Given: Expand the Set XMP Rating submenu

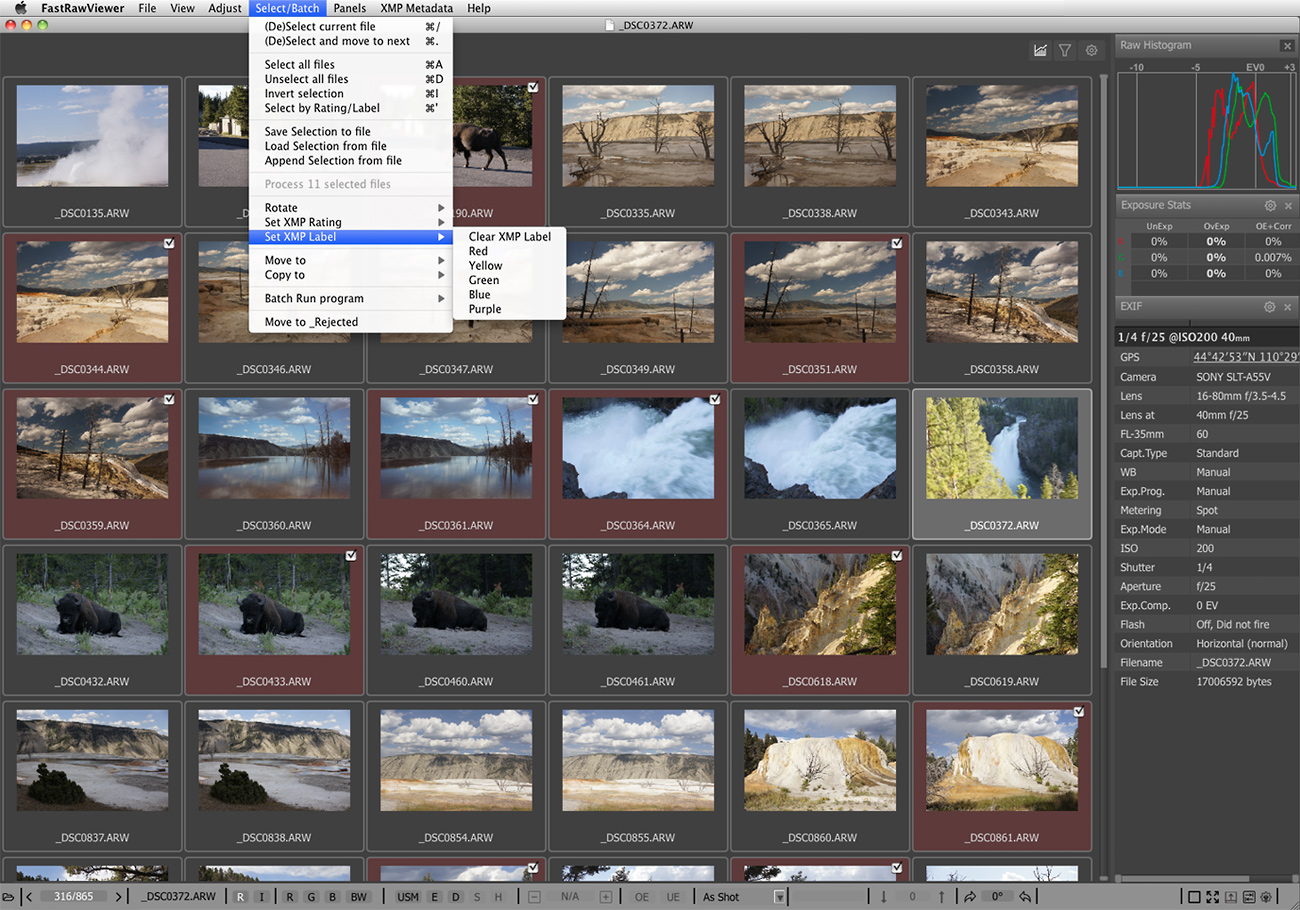Looking at the screenshot, I should pyautogui.click(x=310, y=221).
